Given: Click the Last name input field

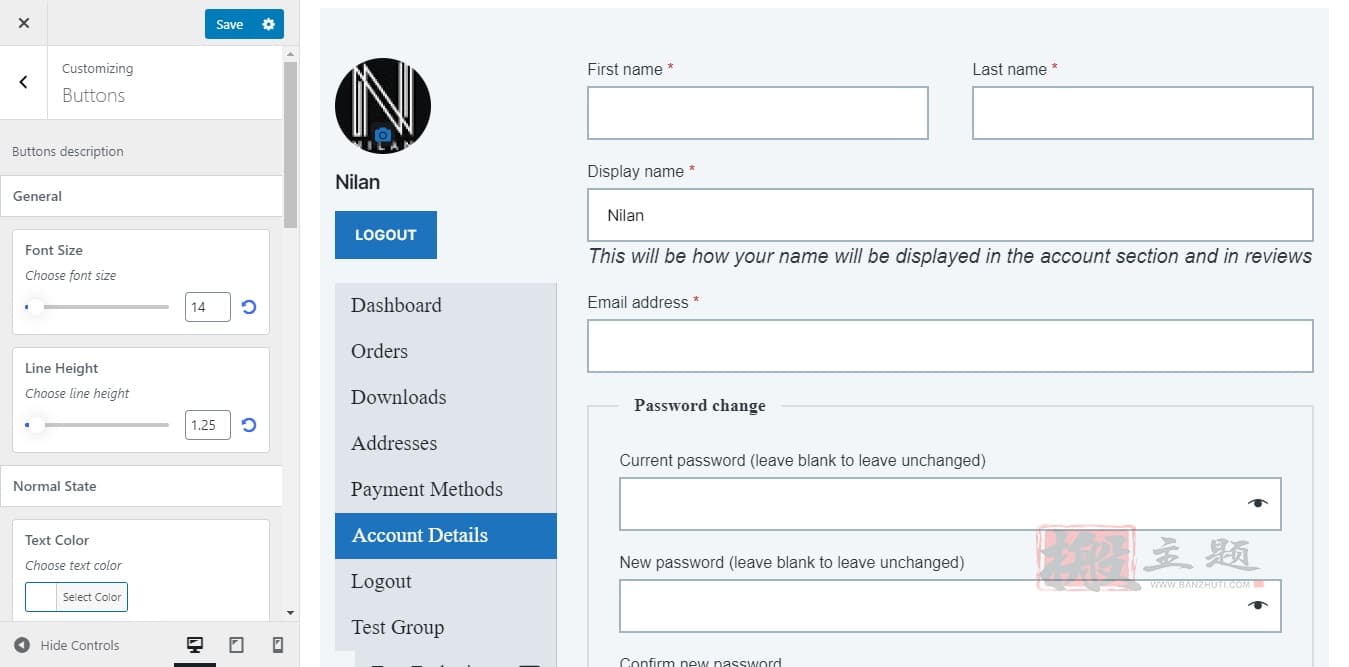Looking at the screenshot, I should coord(1143,113).
